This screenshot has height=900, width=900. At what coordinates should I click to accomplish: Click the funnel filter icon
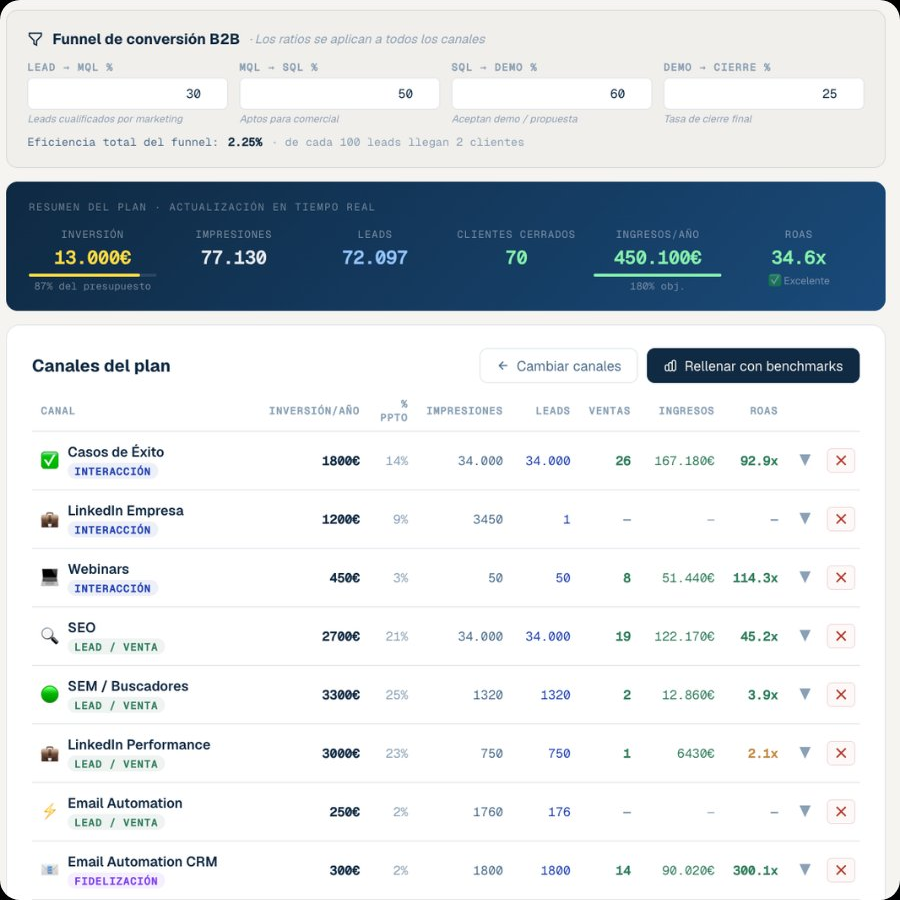click(x=35, y=39)
